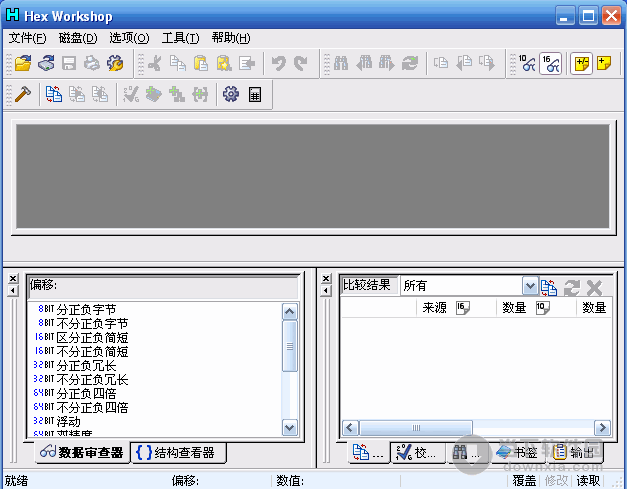Image resolution: width=627 pixels, height=489 pixels.
Task: Click the Undo arrow icon
Action: (278, 63)
